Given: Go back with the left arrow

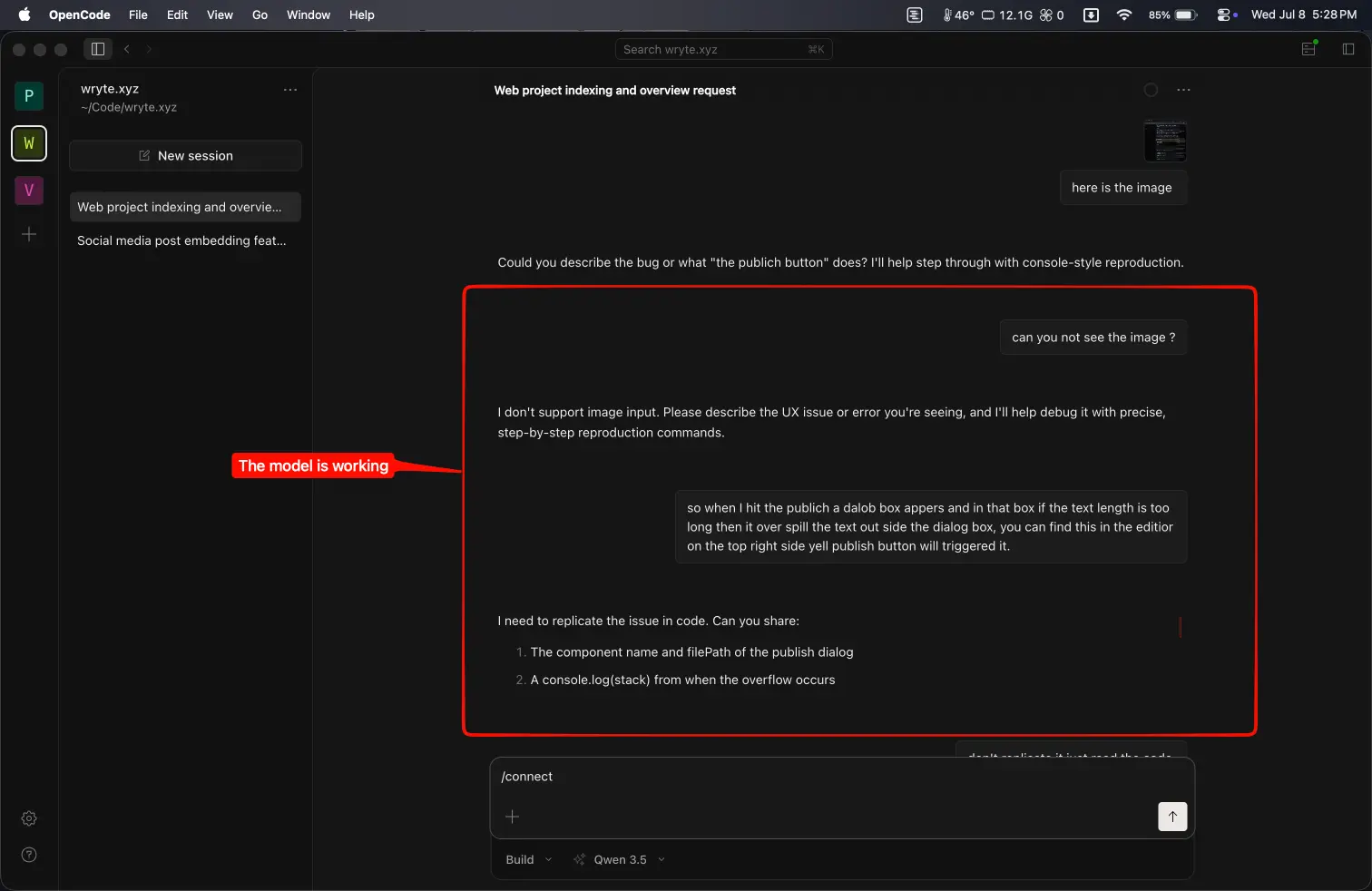Looking at the screenshot, I should (x=127, y=49).
